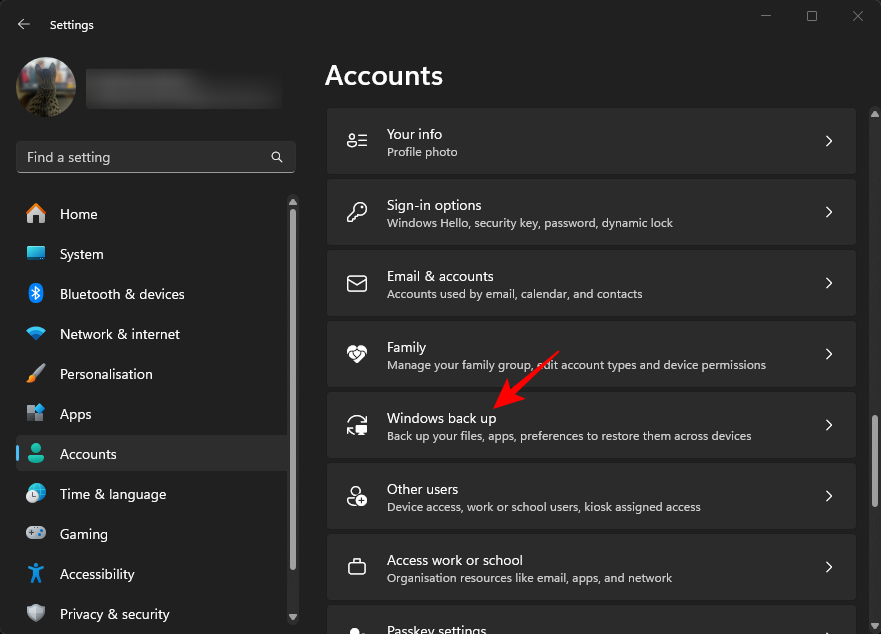This screenshot has height=634, width=881.
Task: Click the user profile picture
Action: click(46, 87)
